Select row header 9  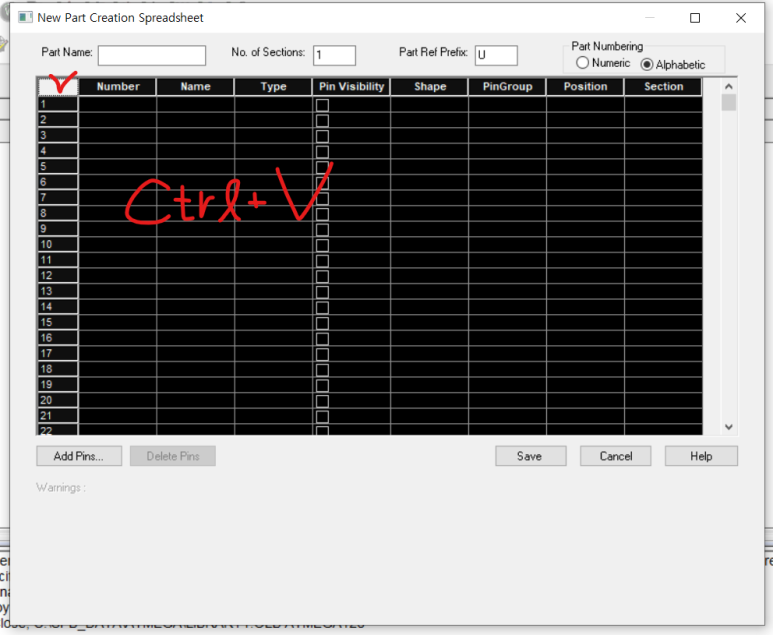(58, 229)
